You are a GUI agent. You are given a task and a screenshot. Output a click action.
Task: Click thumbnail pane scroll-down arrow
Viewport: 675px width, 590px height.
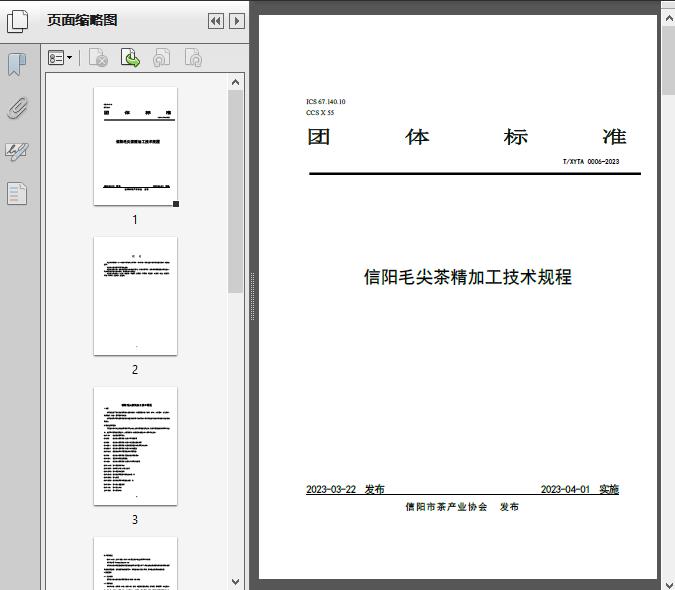pyautogui.click(x=235, y=582)
